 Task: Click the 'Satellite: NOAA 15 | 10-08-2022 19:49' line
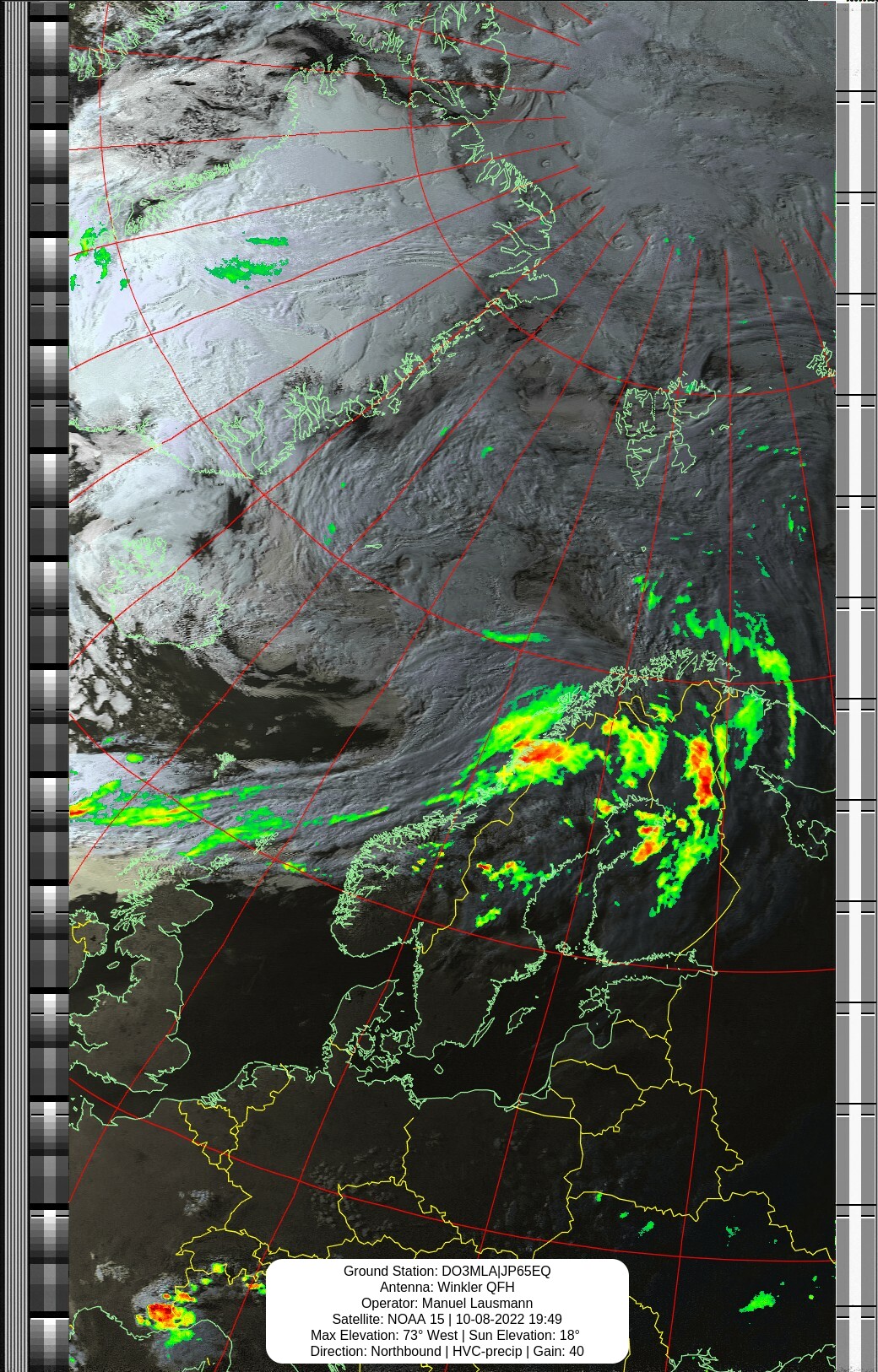click(447, 1319)
